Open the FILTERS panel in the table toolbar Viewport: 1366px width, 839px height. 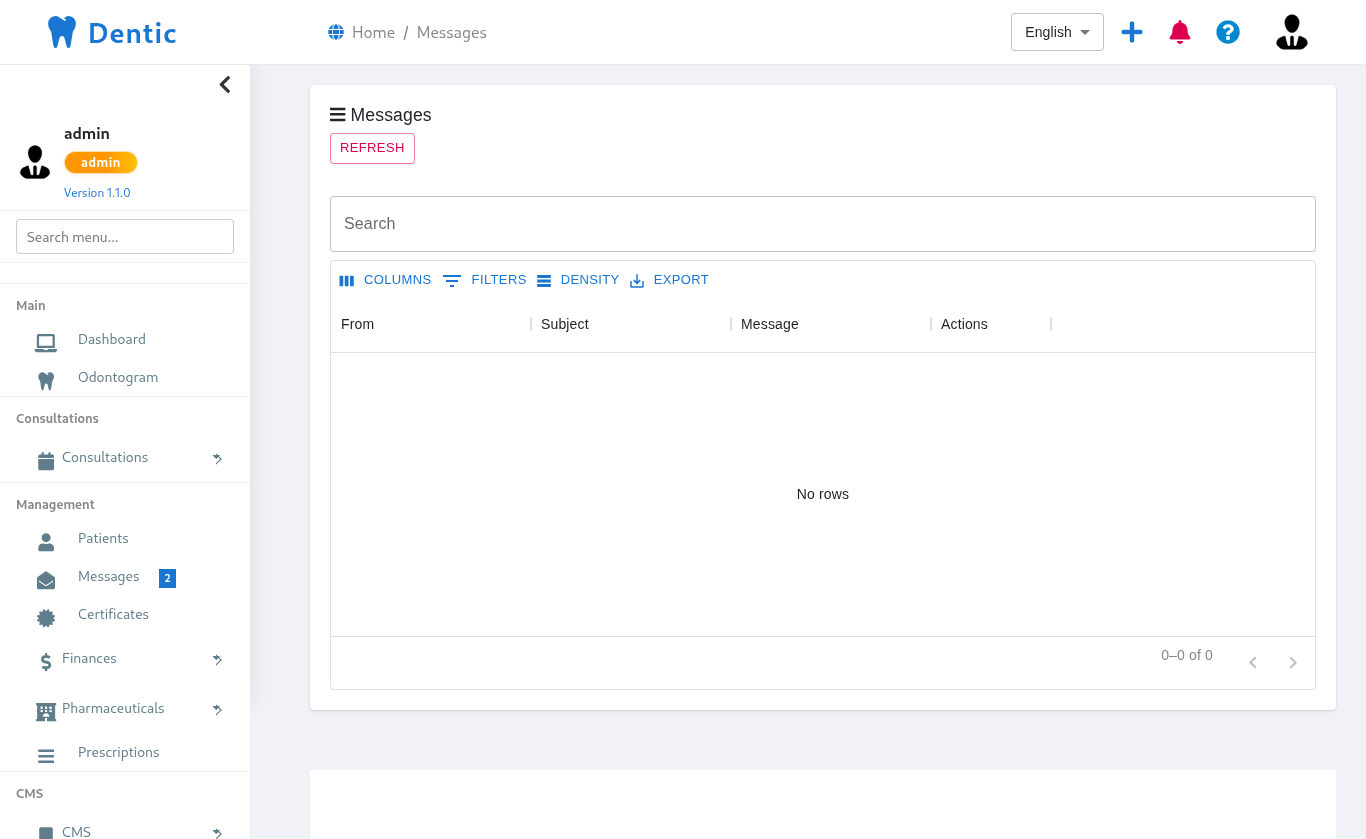pos(485,280)
